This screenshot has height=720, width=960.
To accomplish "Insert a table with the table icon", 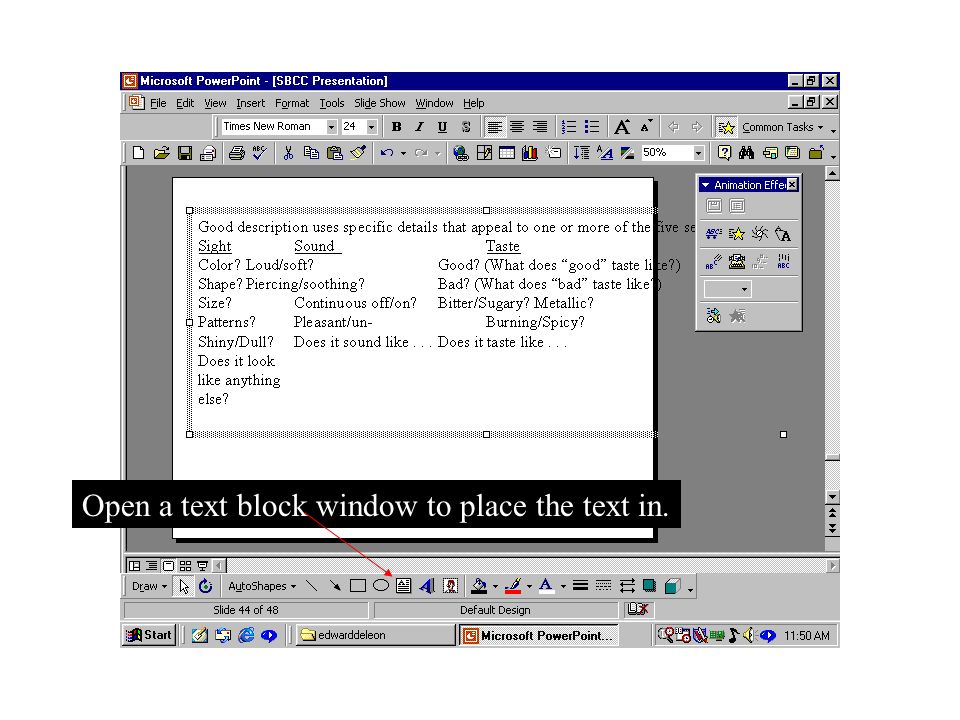I will [x=507, y=152].
